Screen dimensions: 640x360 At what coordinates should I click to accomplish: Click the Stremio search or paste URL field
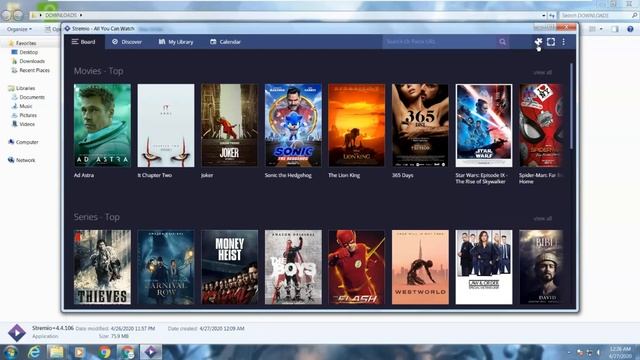(440, 42)
